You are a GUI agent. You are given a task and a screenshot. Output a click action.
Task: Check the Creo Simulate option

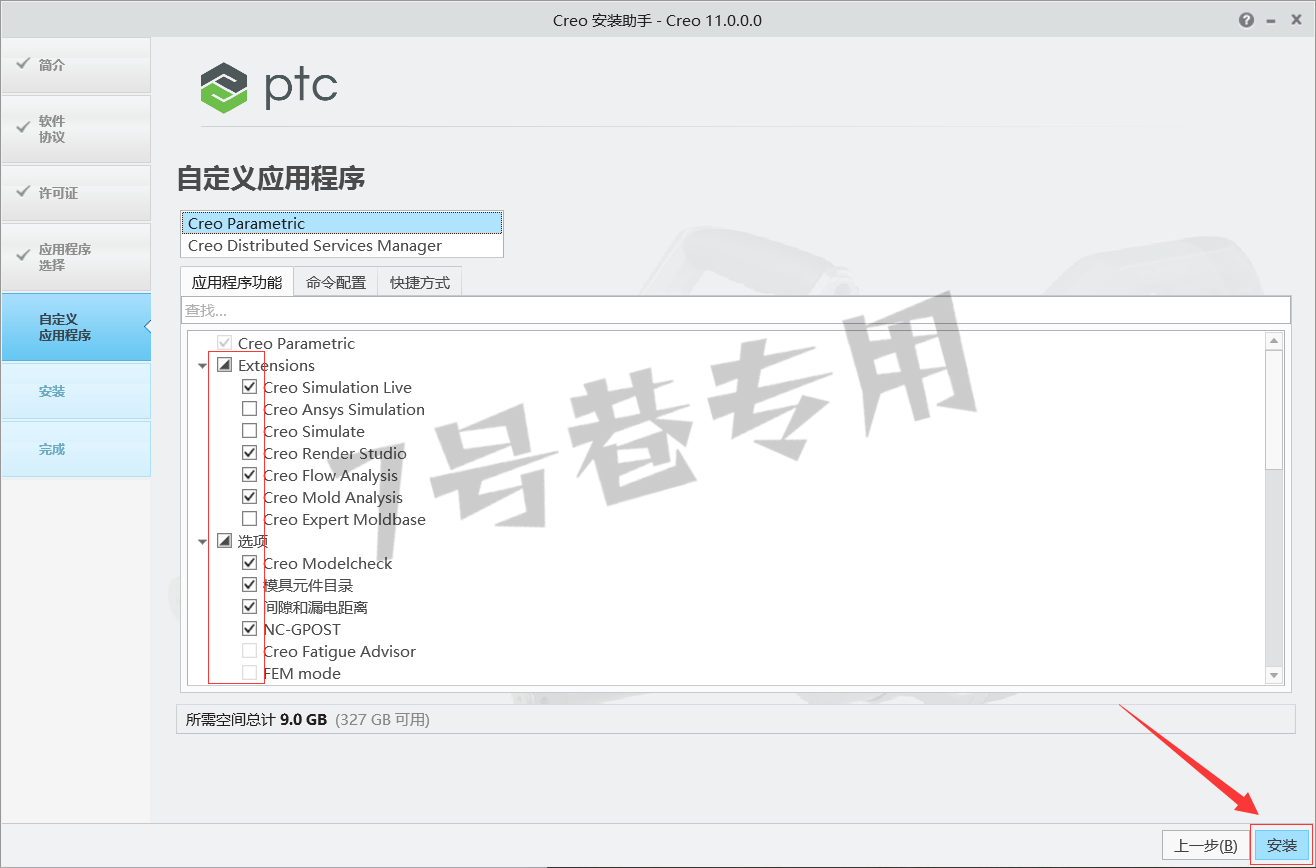(250, 431)
